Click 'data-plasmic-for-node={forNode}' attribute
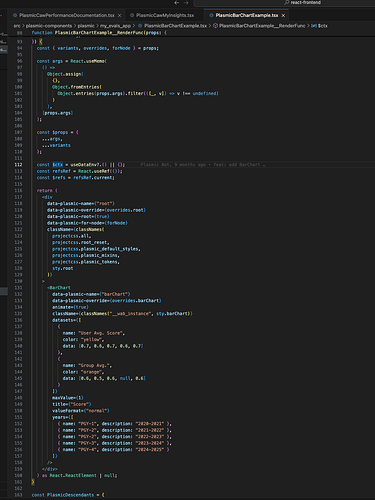This screenshot has height=500, width=375. click(x=87, y=223)
